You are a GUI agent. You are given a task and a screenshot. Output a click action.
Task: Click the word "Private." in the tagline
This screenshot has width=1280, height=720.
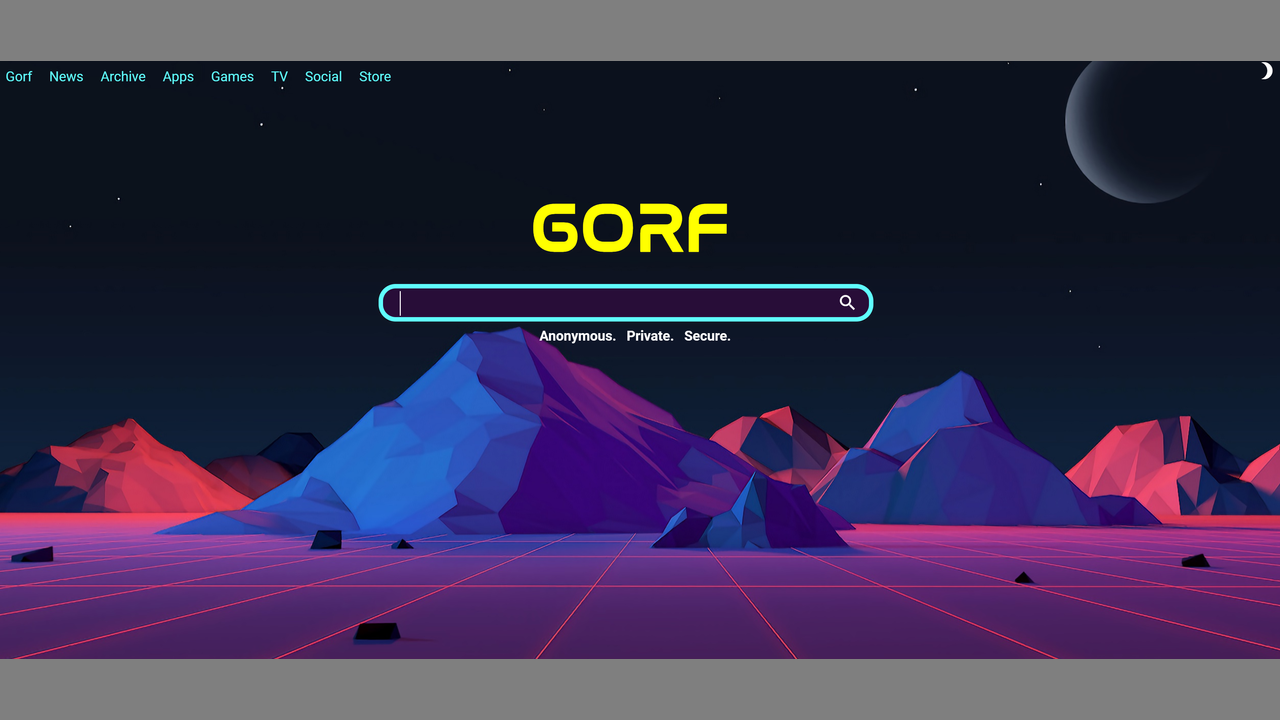click(650, 336)
